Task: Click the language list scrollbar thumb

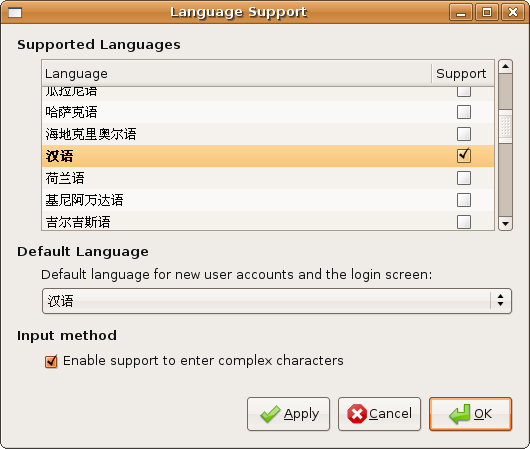Action: pos(505,126)
